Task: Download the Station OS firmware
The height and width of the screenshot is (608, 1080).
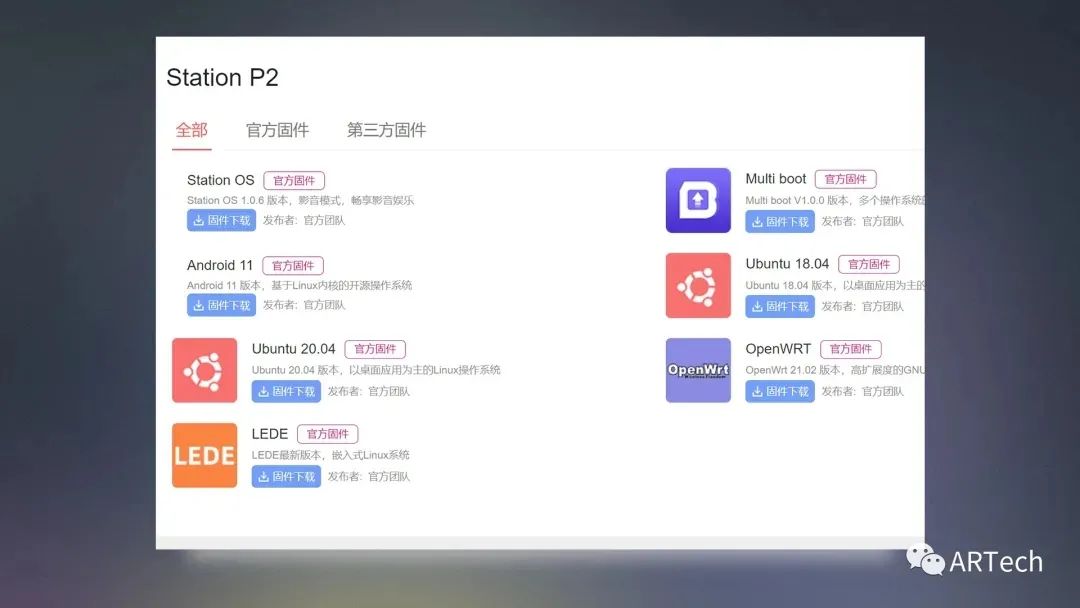Action: coord(221,220)
